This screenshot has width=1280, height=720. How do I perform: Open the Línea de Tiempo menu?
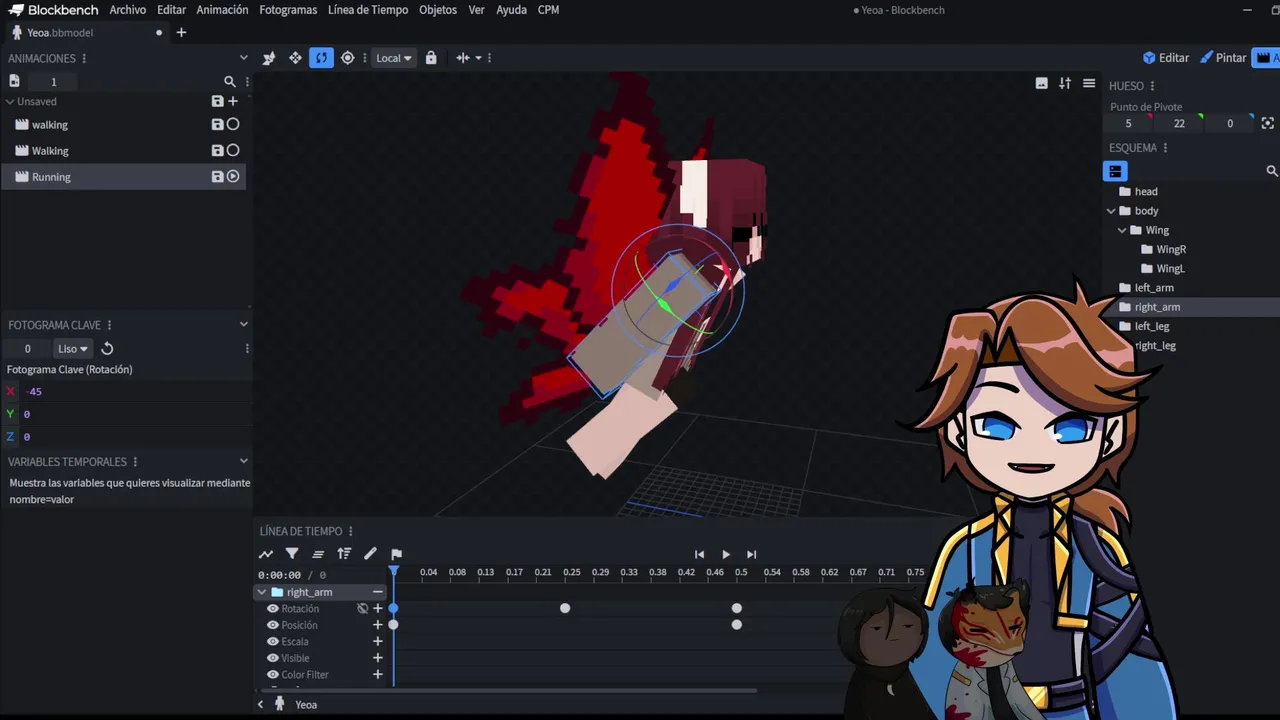coord(368,10)
